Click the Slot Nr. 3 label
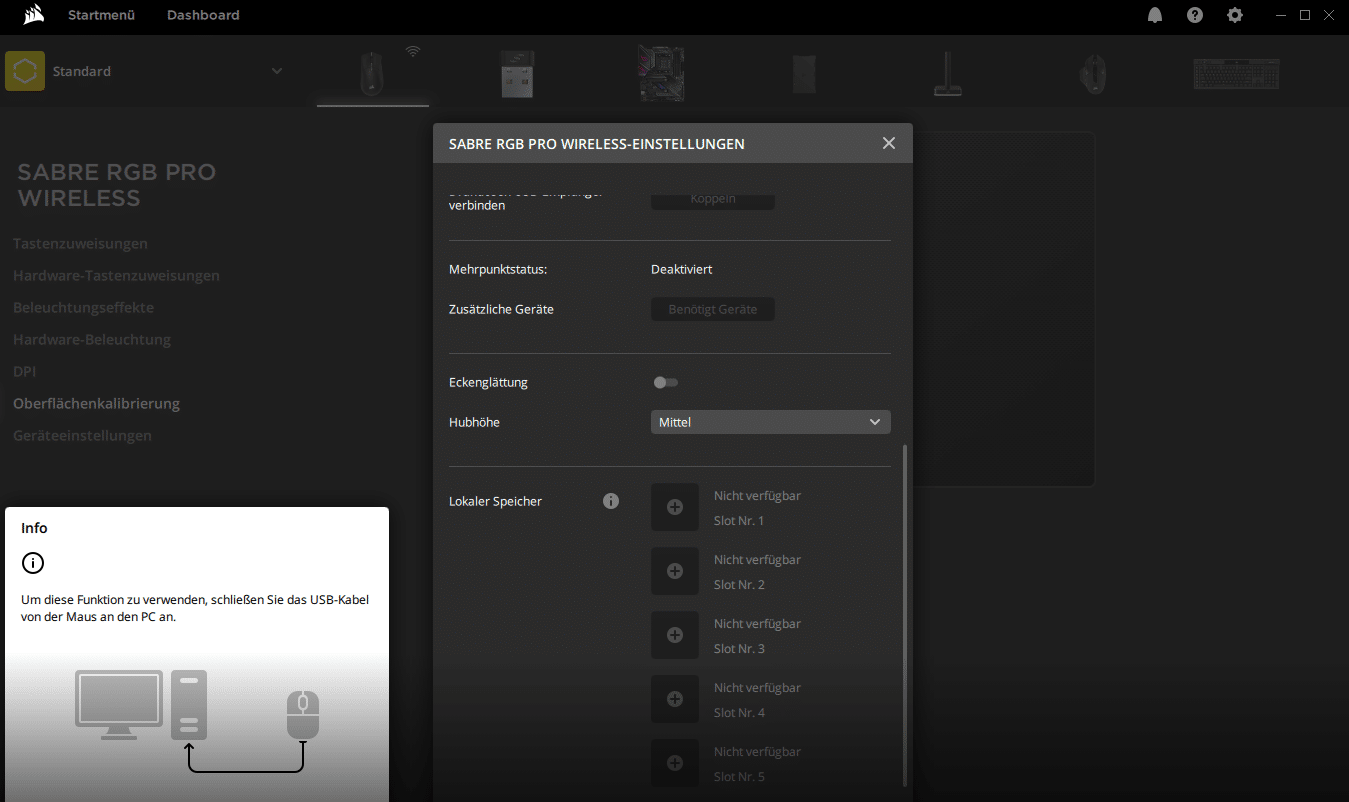 739,649
